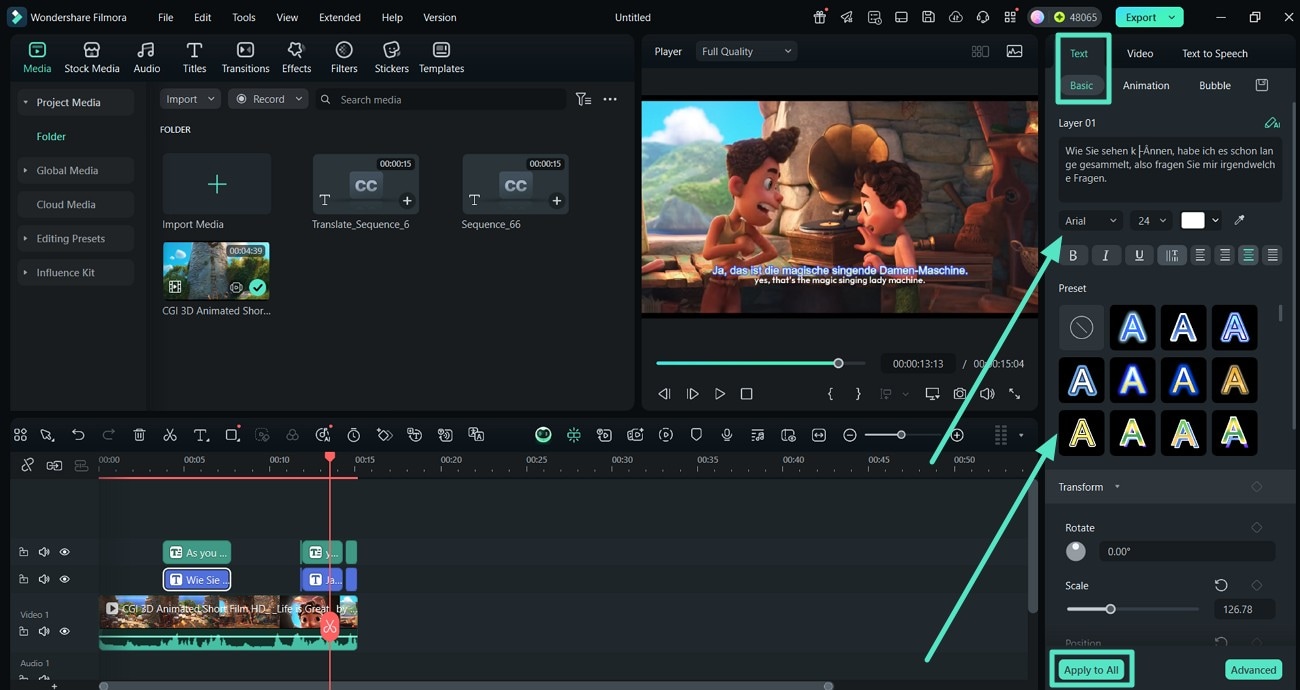Click the Search media field

(x=441, y=99)
